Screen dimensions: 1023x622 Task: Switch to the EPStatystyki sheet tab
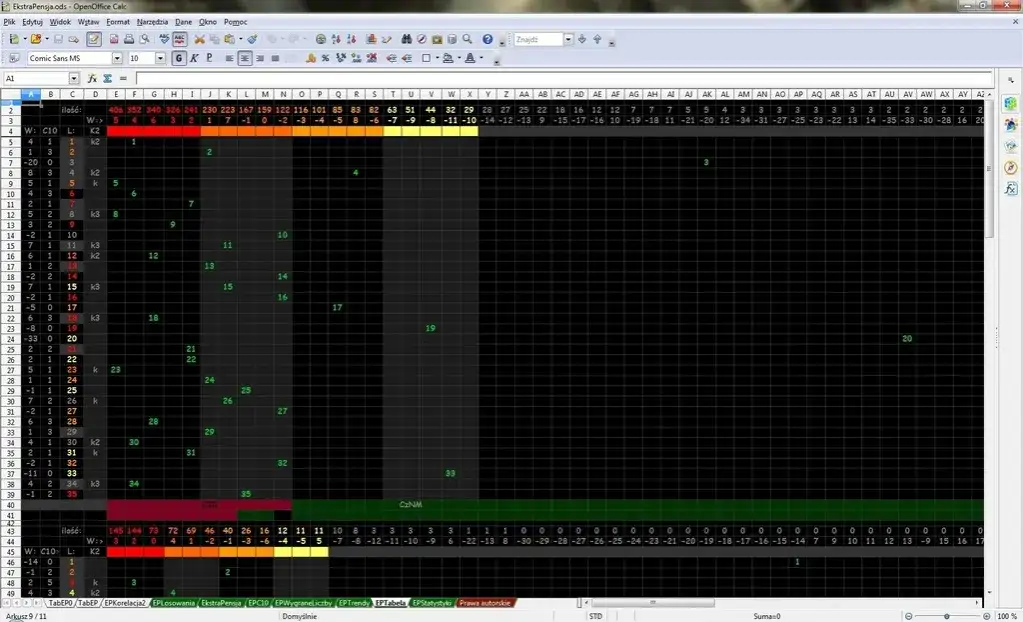(433, 603)
